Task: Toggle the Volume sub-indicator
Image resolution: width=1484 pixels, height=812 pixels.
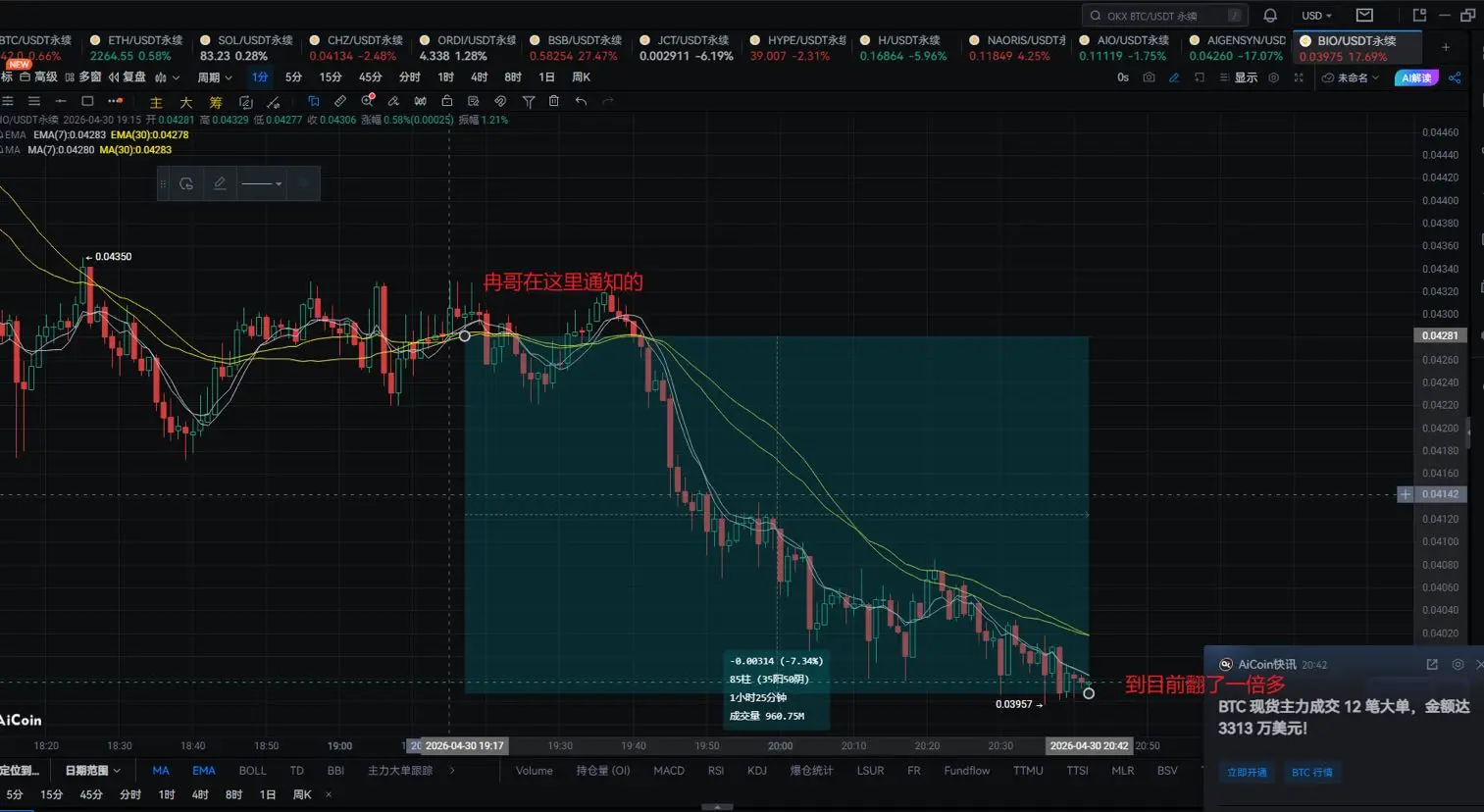Action: (x=535, y=771)
